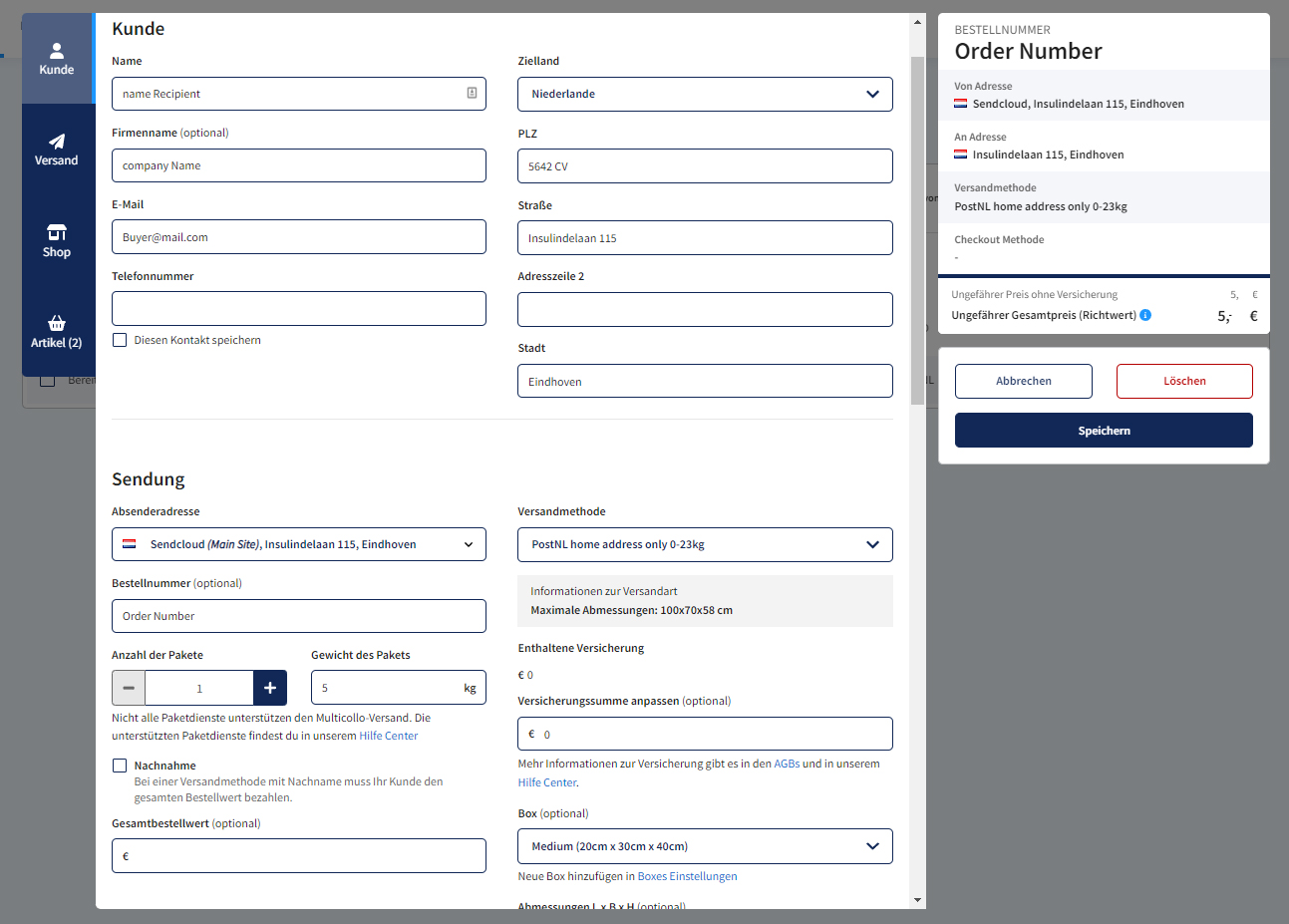Click the Anzahl der Pakete number field
The width and height of the screenshot is (1289, 924).
coord(199,688)
